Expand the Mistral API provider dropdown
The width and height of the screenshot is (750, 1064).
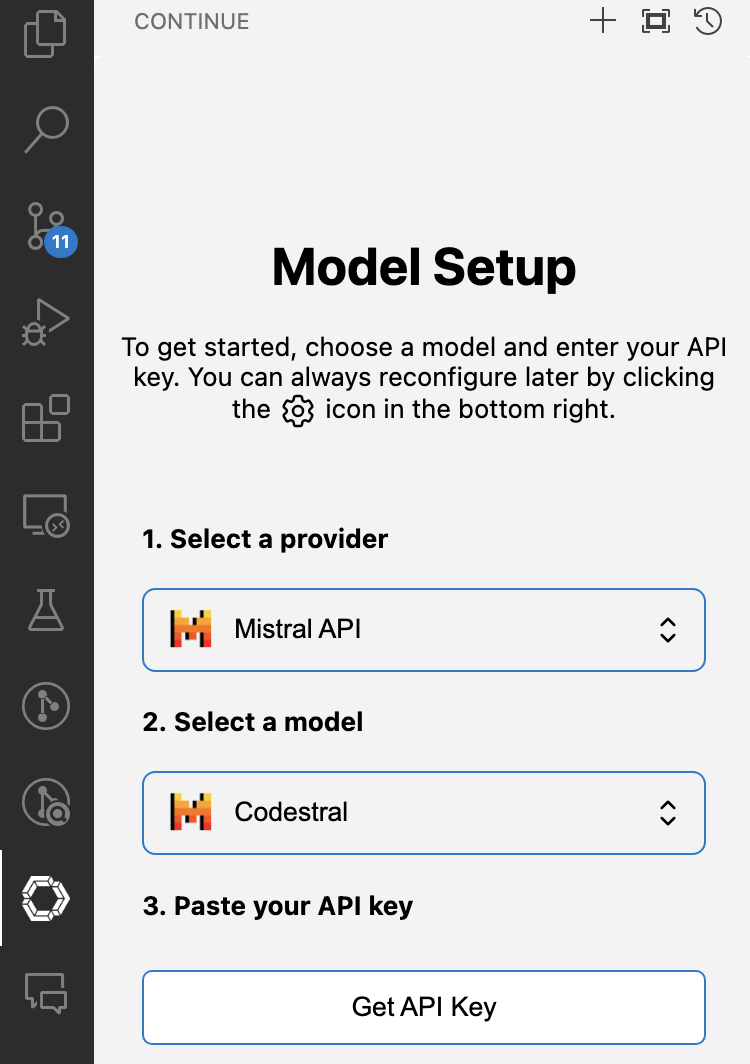(424, 629)
